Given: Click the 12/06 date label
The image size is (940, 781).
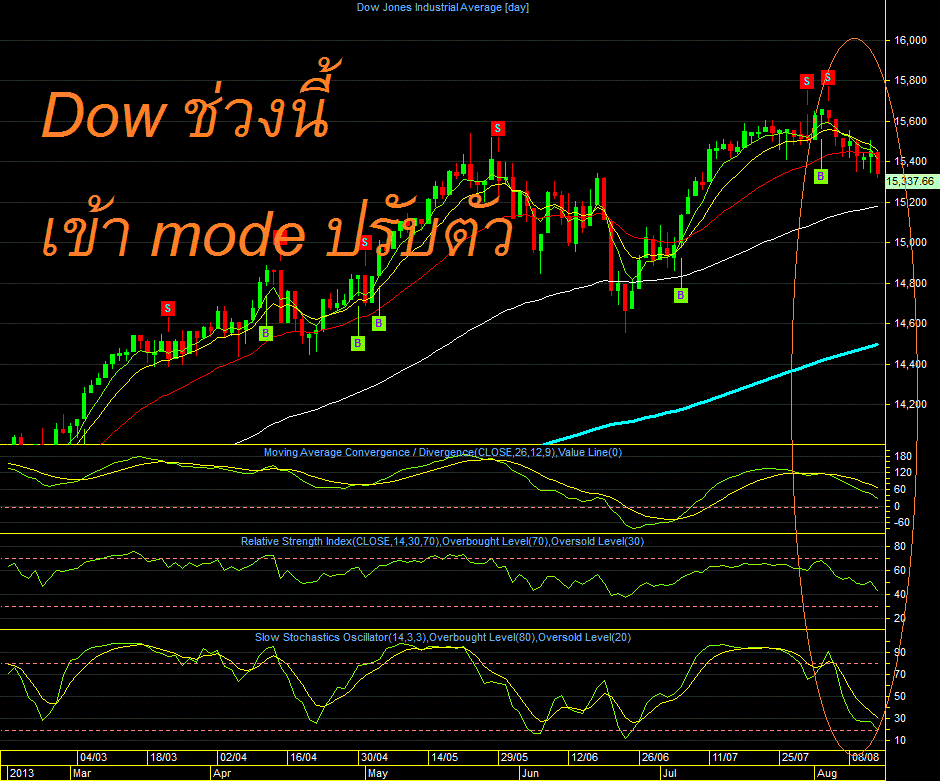Looking at the screenshot, I should (585, 757).
